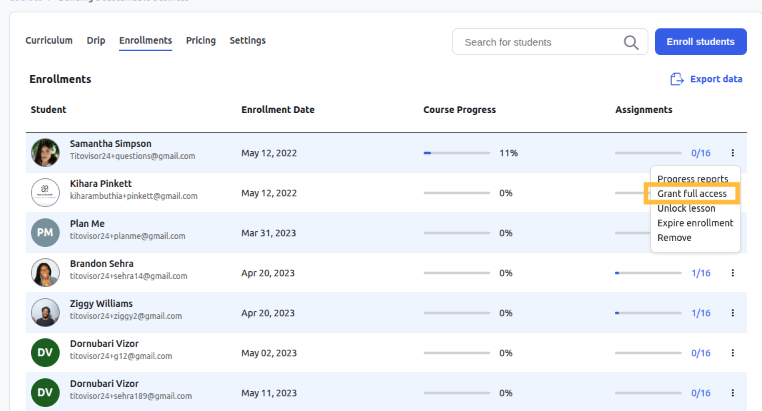The image size is (762, 411).
Task: Select the Enrollments tab
Action: [145, 40]
